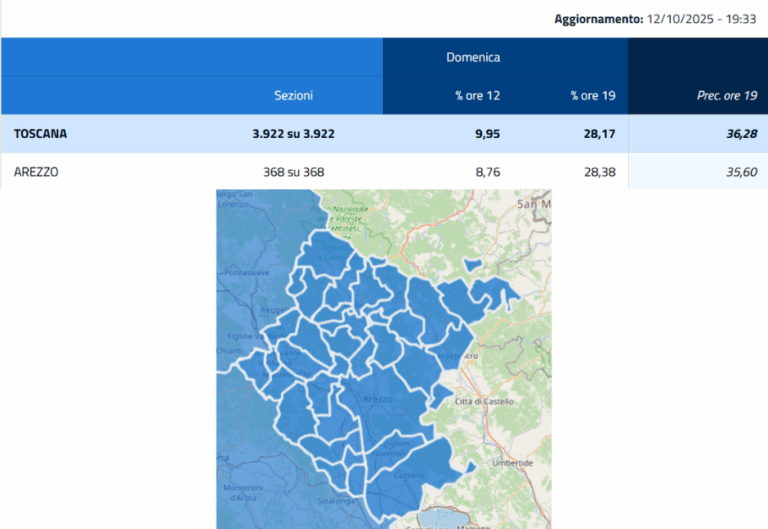Click the 368 su 368 sections cell
768x529 pixels.
coord(293,172)
